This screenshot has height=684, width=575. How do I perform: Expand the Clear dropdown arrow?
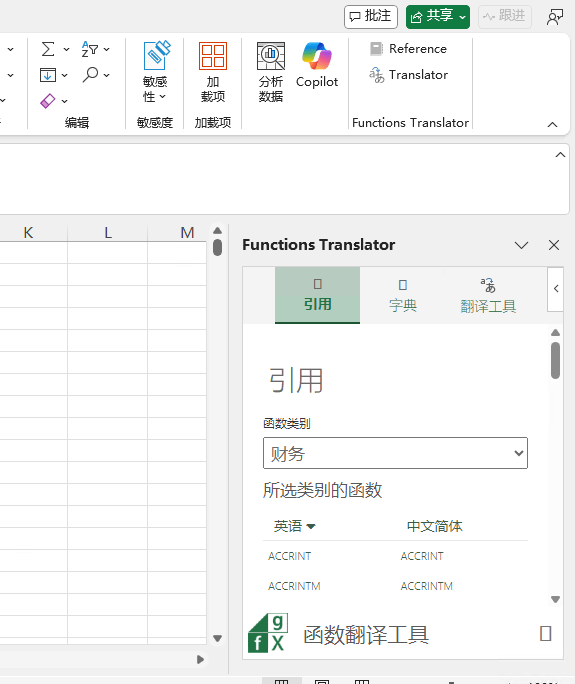pos(65,101)
